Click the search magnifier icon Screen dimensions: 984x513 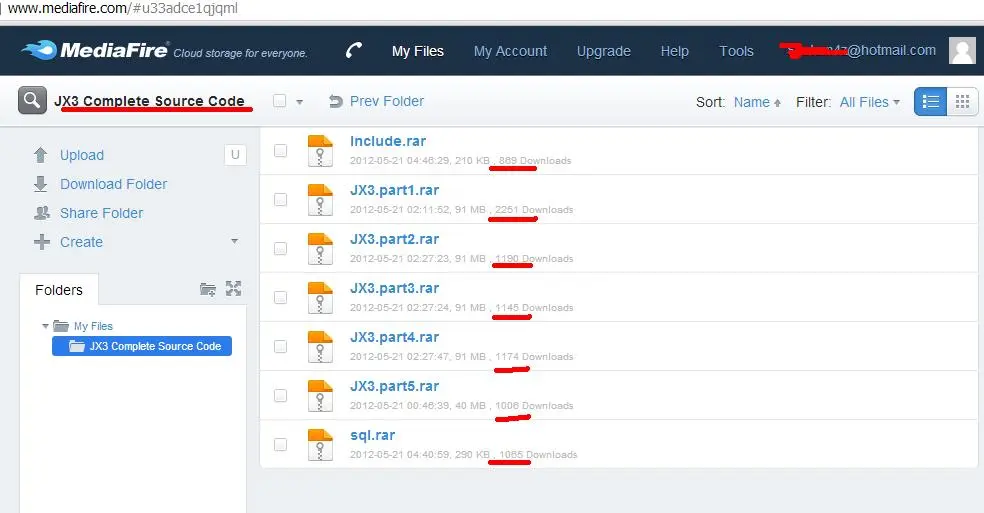click(32, 100)
